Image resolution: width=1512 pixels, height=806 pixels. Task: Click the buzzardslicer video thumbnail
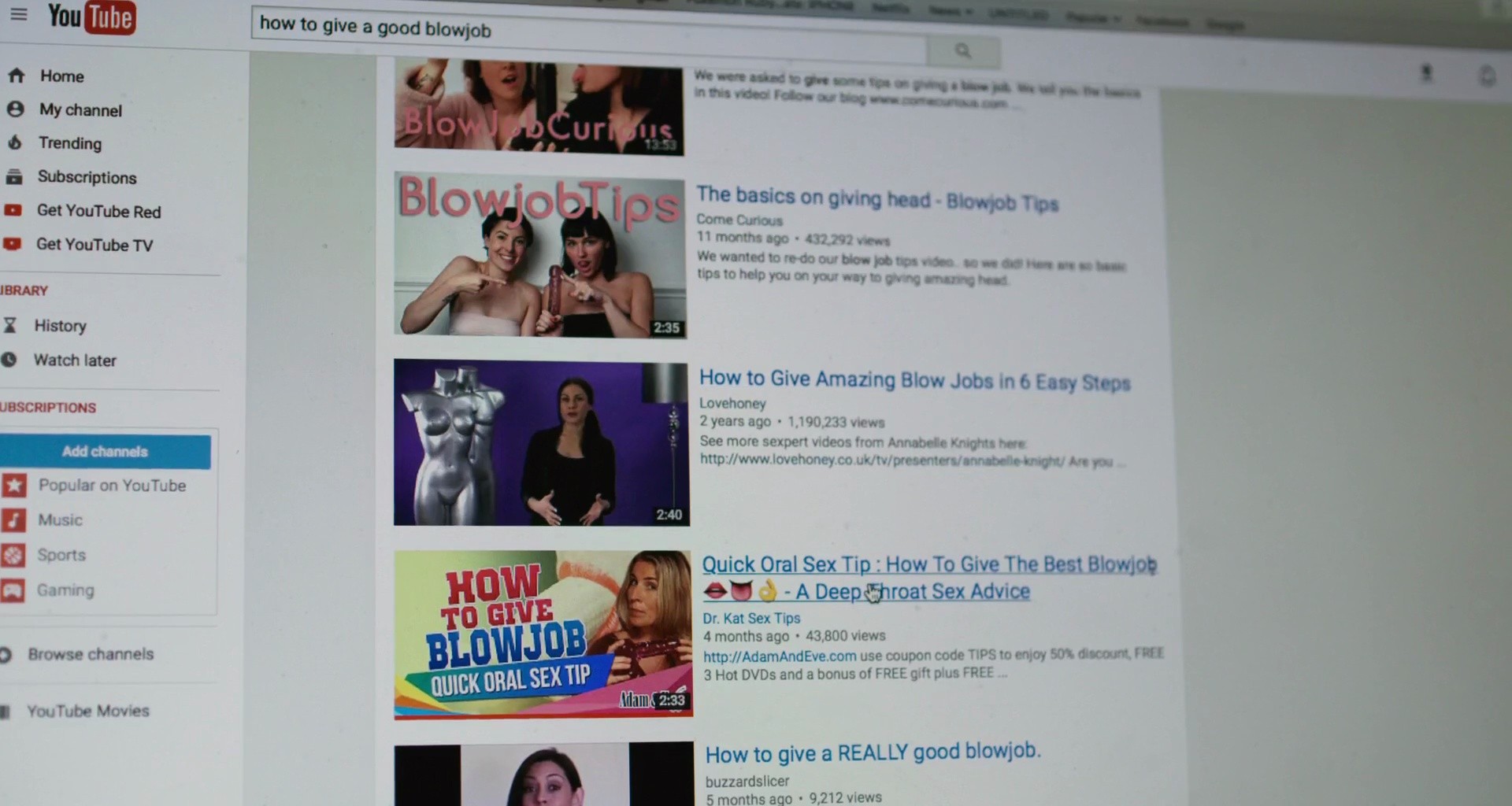click(544, 774)
